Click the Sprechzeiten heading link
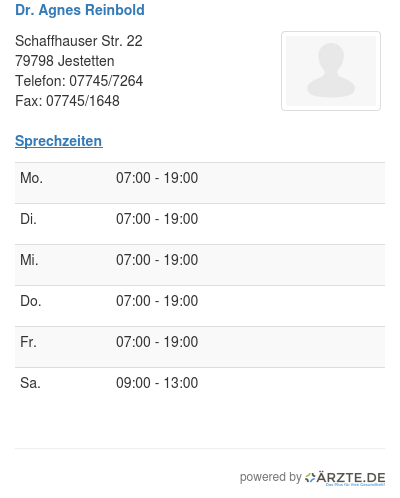The image size is (400, 498). click(59, 141)
